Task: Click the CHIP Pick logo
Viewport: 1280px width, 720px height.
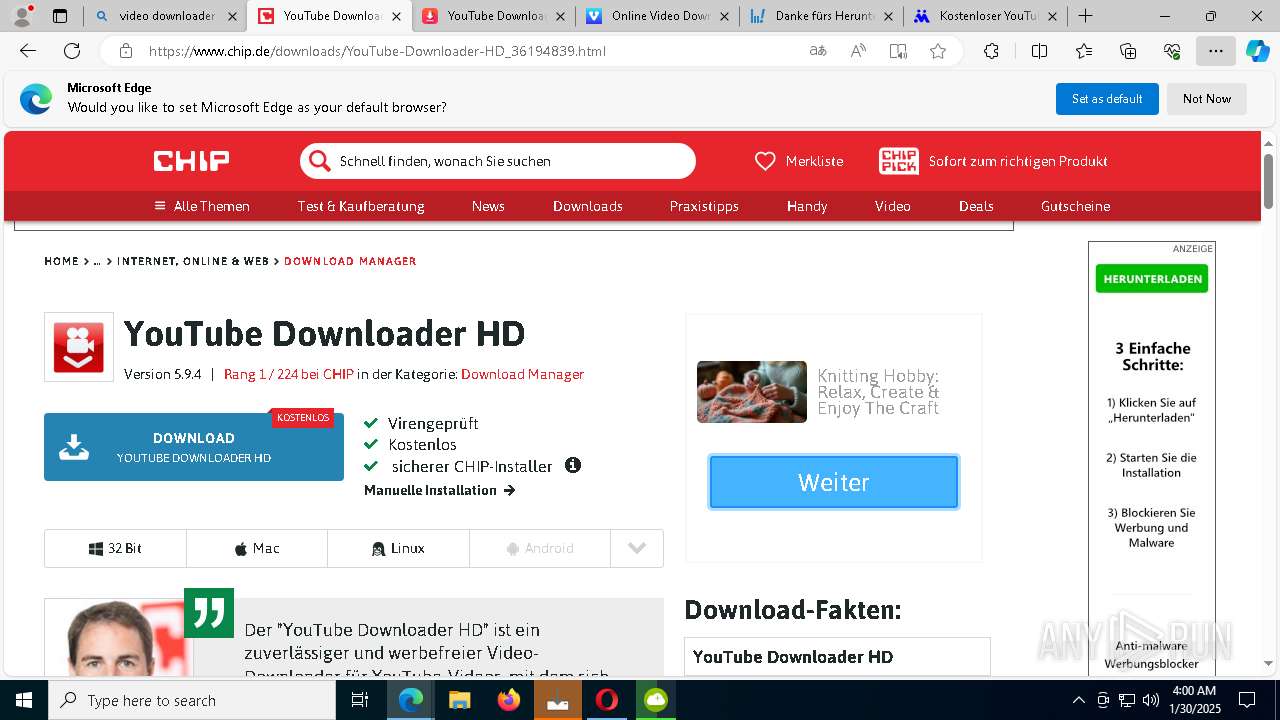Action: 898,161
